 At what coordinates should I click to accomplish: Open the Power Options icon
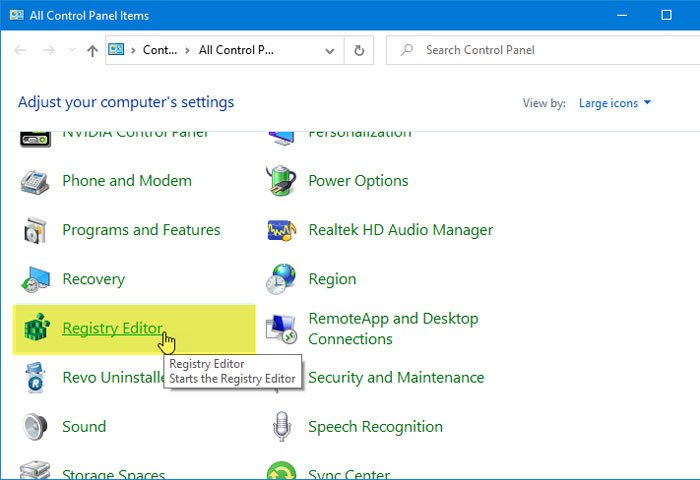(282, 181)
